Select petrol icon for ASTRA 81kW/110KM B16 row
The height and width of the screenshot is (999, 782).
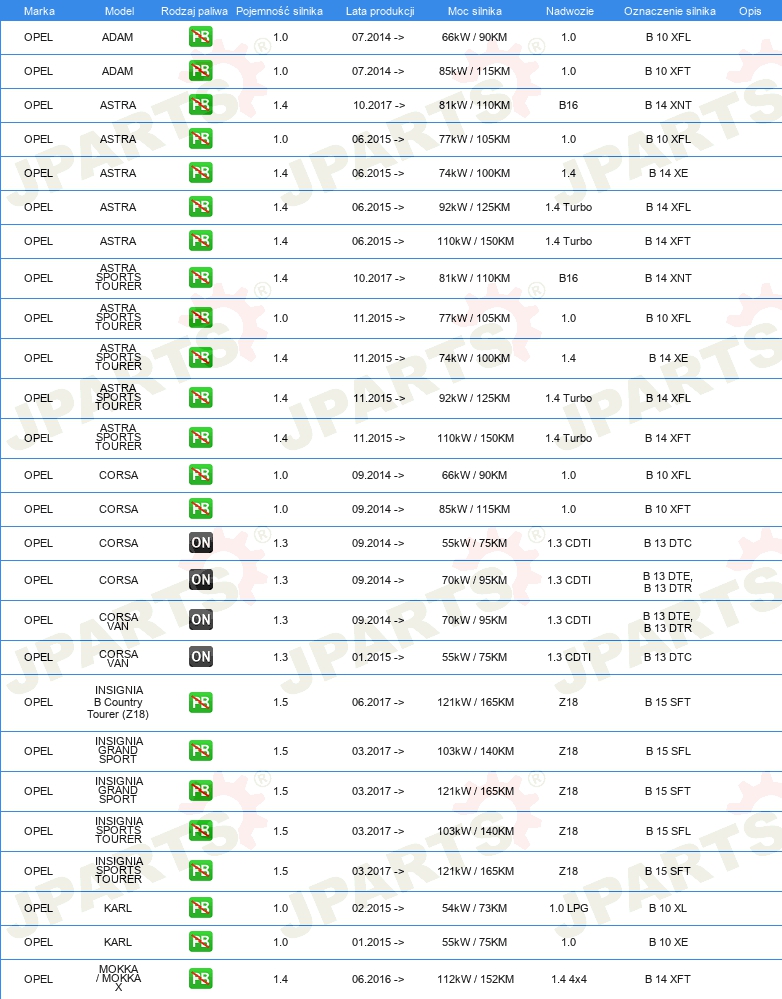click(201, 105)
